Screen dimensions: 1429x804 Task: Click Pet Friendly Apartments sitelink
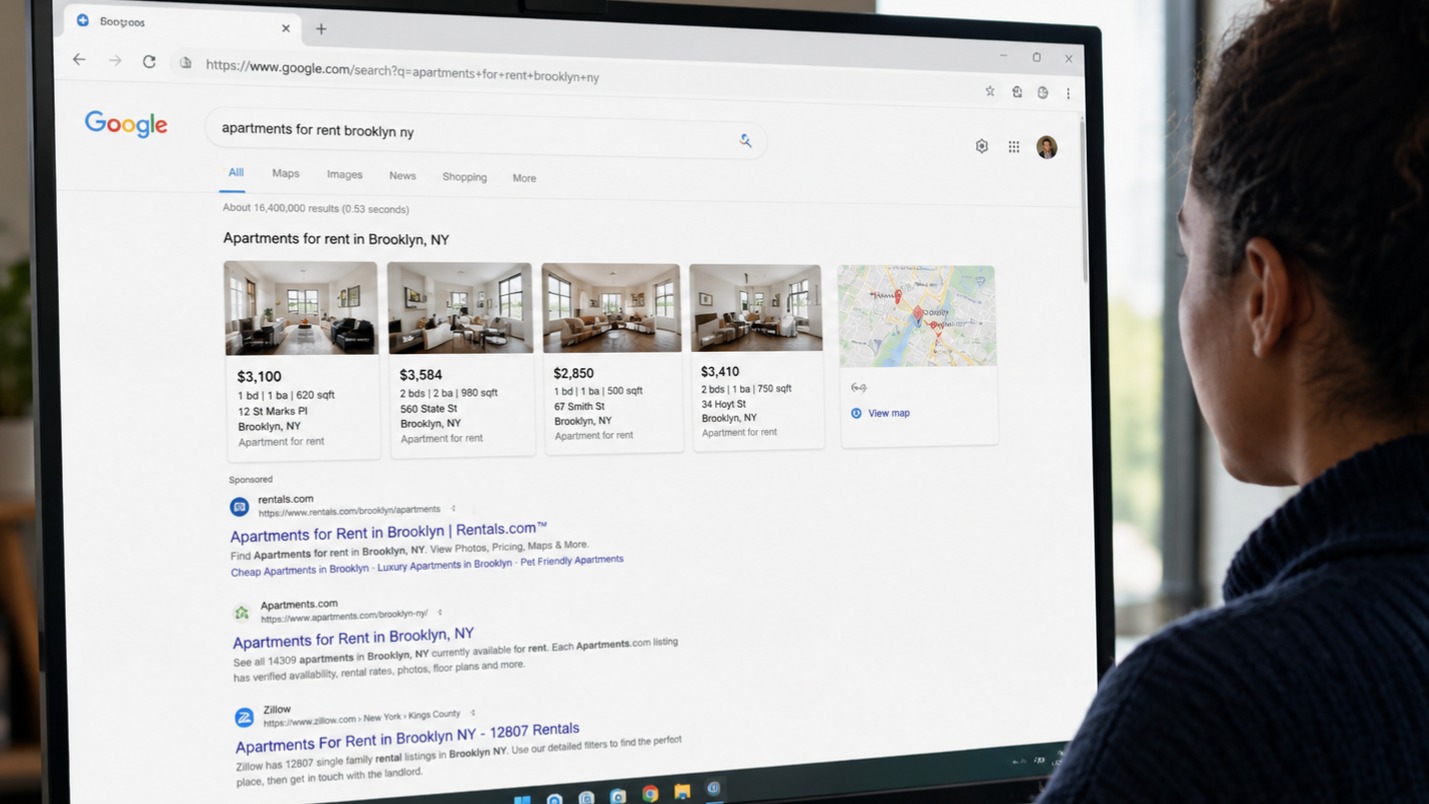point(572,561)
